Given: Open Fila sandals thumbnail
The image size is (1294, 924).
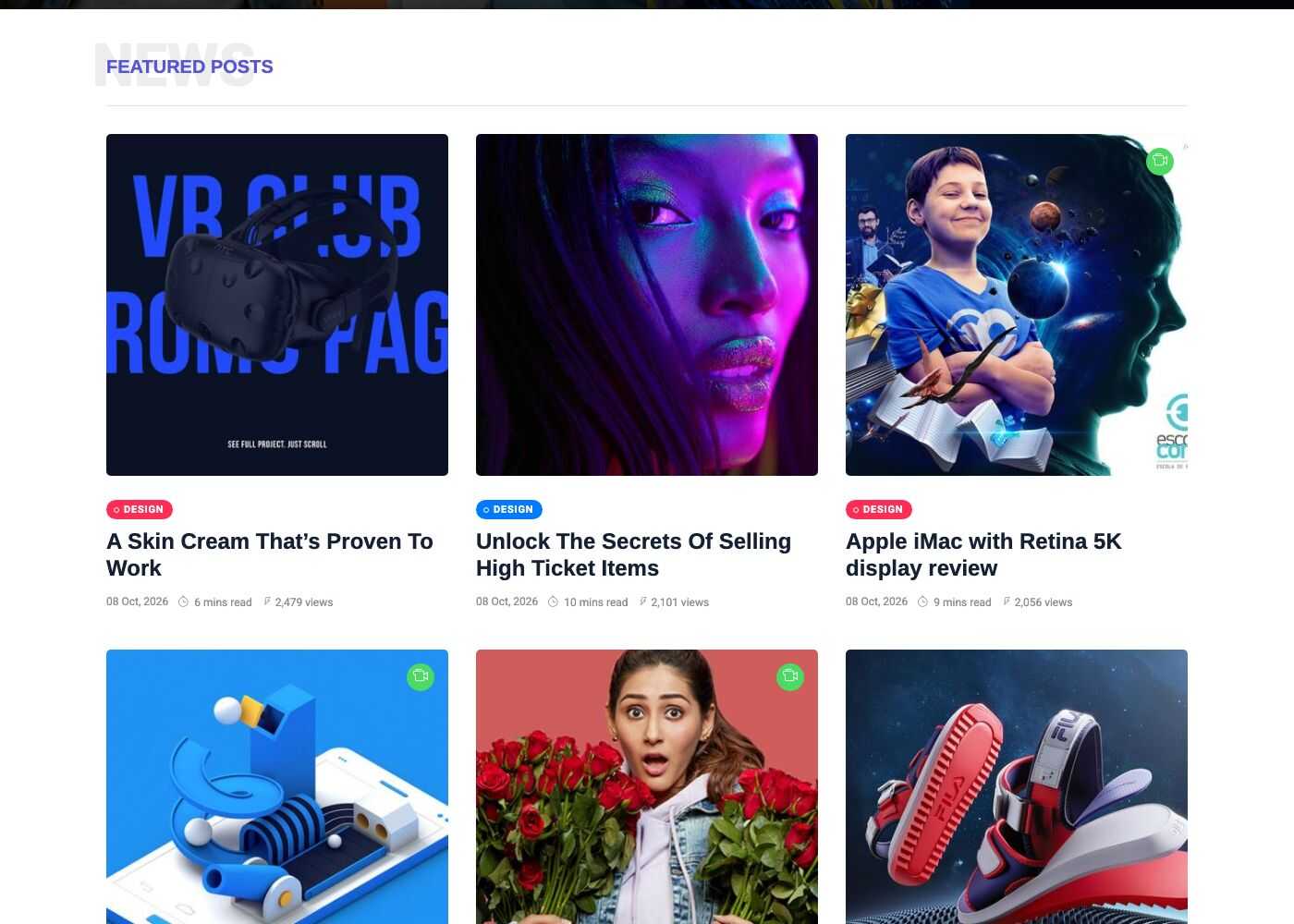Looking at the screenshot, I should click(x=1017, y=786).
